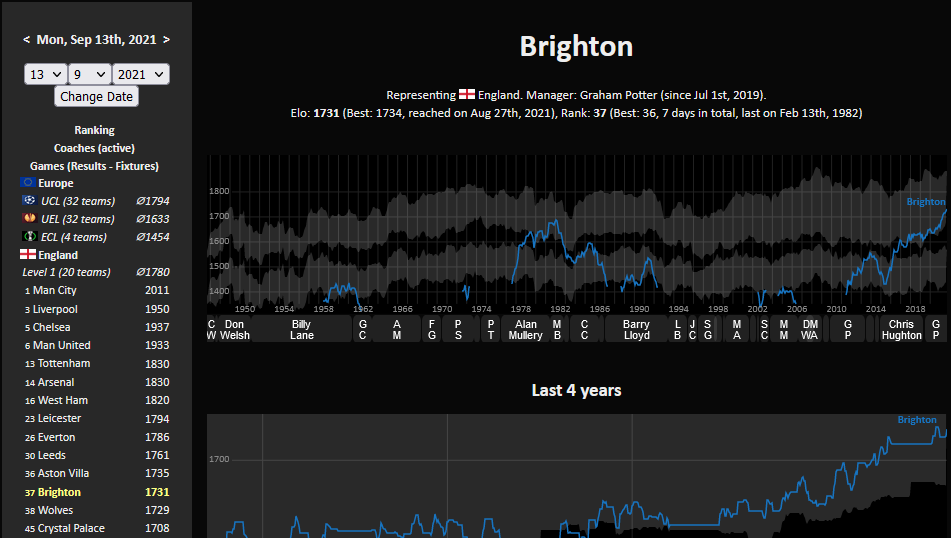Click Brighton label on Last 4 years chart
The height and width of the screenshot is (538, 951).
(x=917, y=420)
